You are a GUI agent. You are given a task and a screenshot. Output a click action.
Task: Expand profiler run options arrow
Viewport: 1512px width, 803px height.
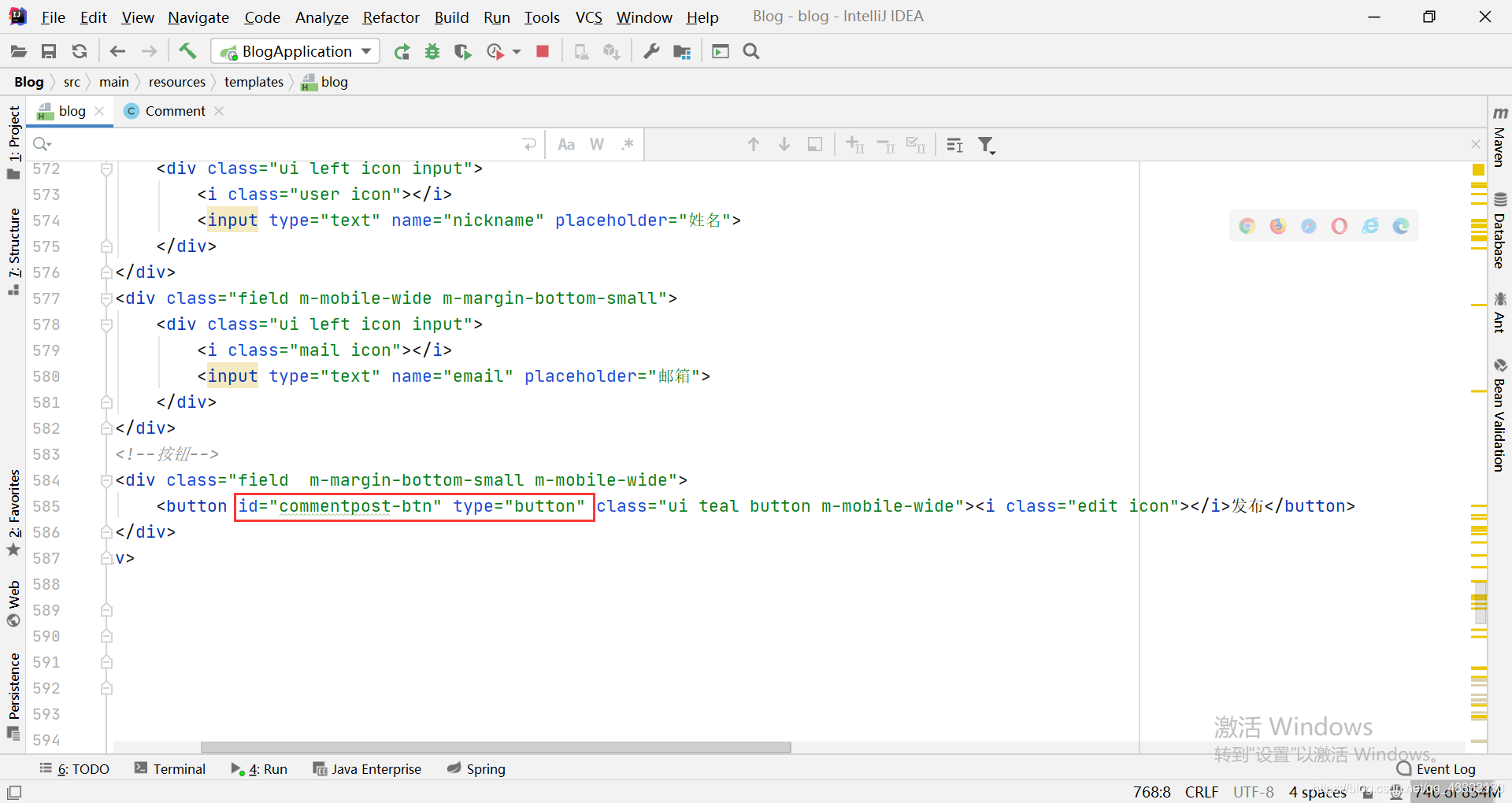coord(517,52)
